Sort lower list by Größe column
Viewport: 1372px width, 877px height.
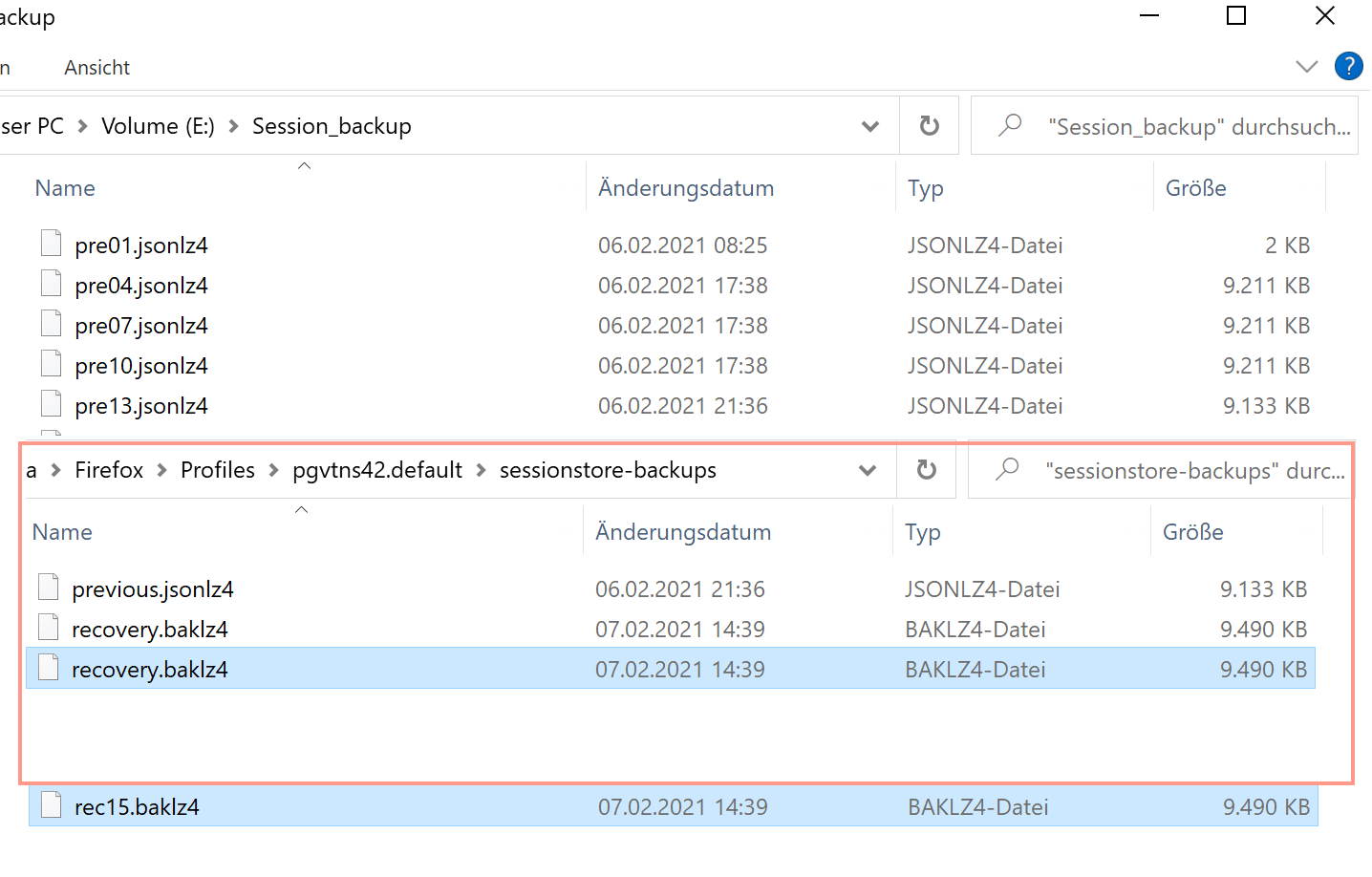[1193, 532]
